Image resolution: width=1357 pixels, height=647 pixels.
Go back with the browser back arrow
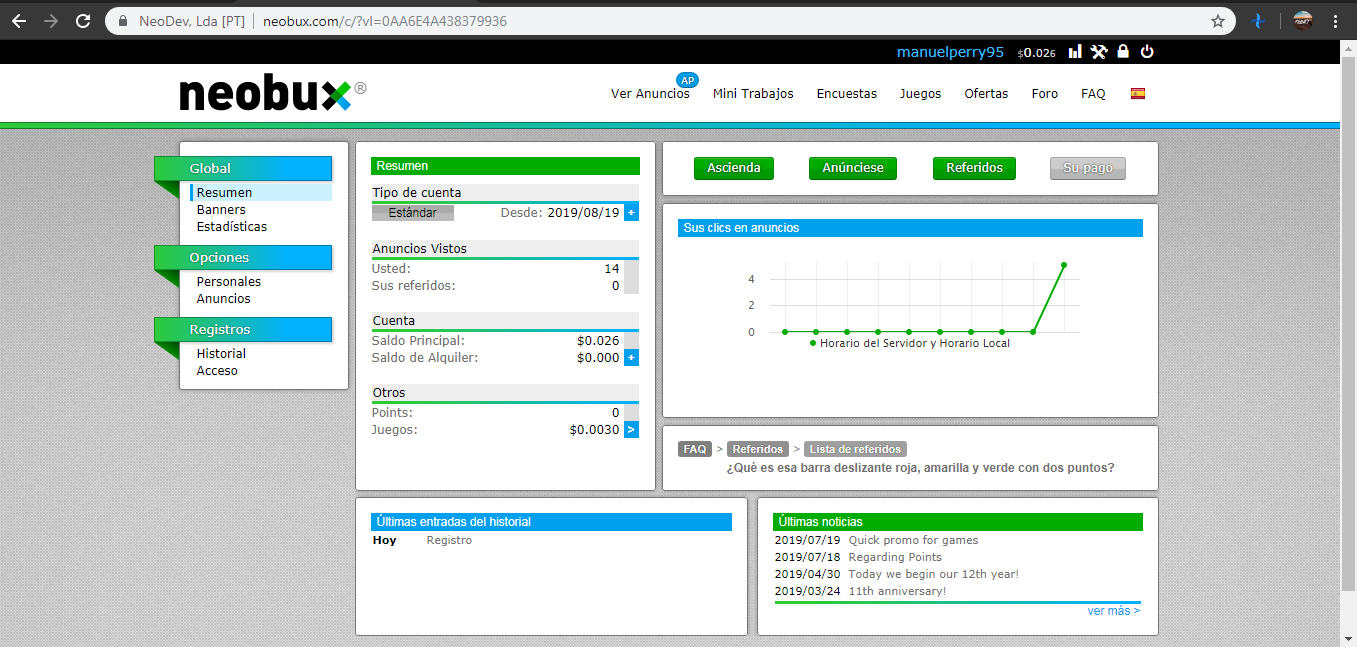tap(19, 20)
